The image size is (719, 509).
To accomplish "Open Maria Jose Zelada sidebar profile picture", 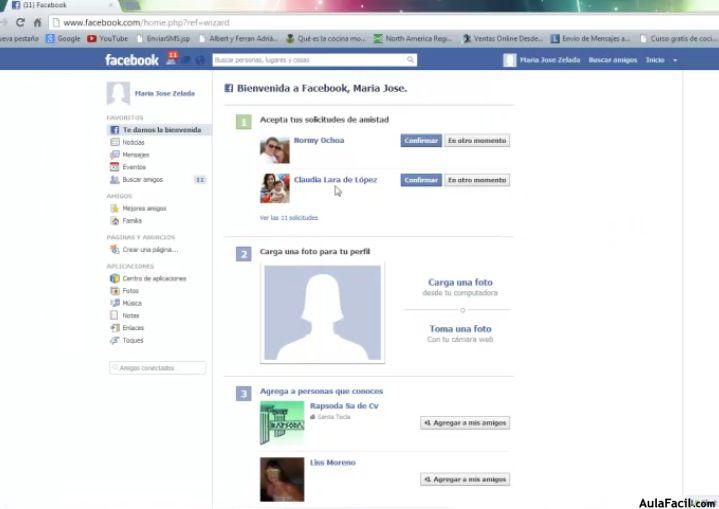I will pos(118,93).
